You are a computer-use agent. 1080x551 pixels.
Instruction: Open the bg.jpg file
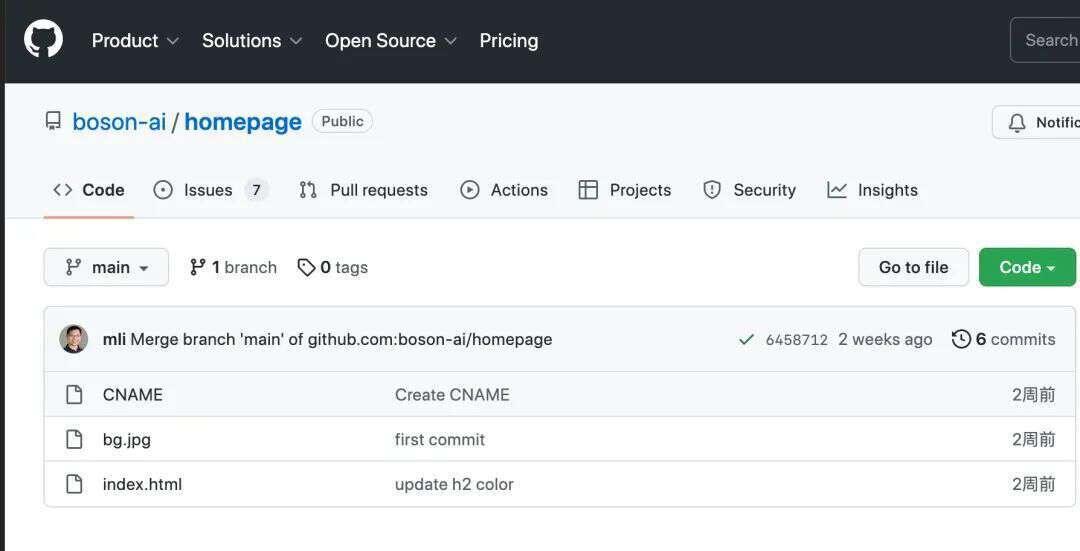pyautogui.click(x=127, y=439)
